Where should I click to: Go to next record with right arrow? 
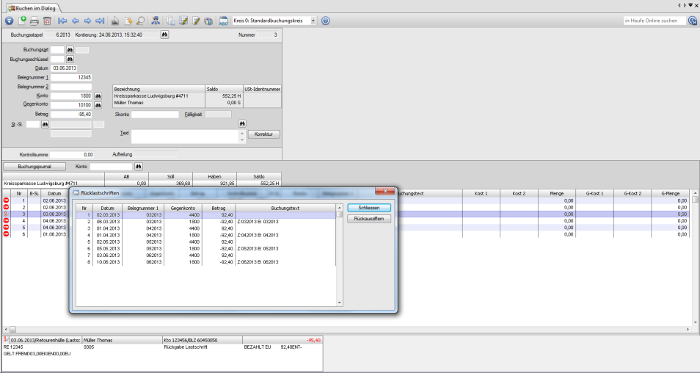pos(88,21)
